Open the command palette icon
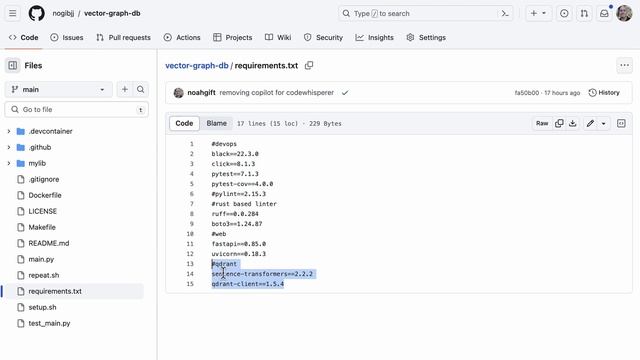This screenshot has width=640, height=360. 505,13
